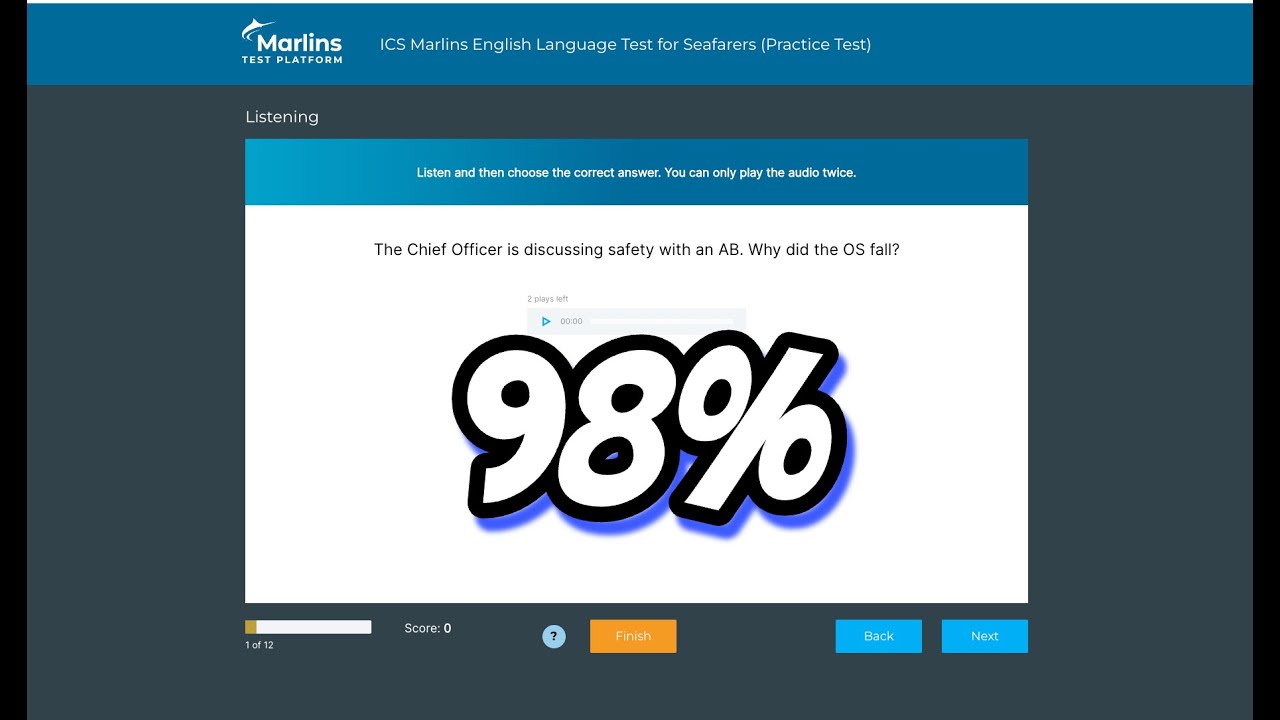Image resolution: width=1280 pixels, height=720 pixels.
Task: Click the orange Finish button
Action: pos(633,636)
